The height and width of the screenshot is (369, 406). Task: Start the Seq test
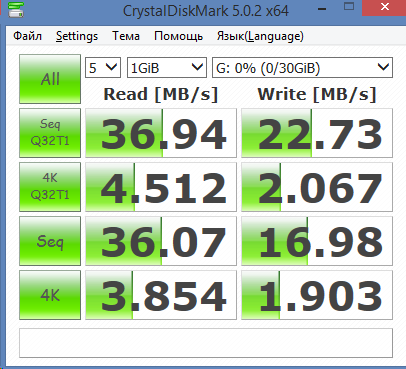50,241
